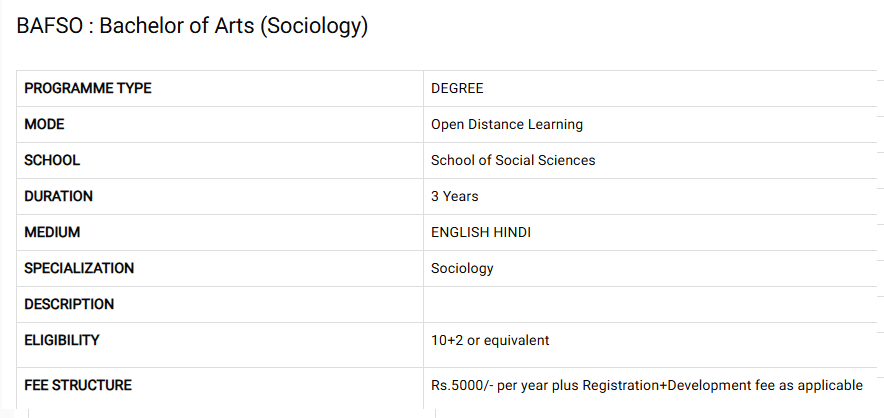Select the DURATION label cell
This screenshot has width=884, height=418.
click(59, 196)
